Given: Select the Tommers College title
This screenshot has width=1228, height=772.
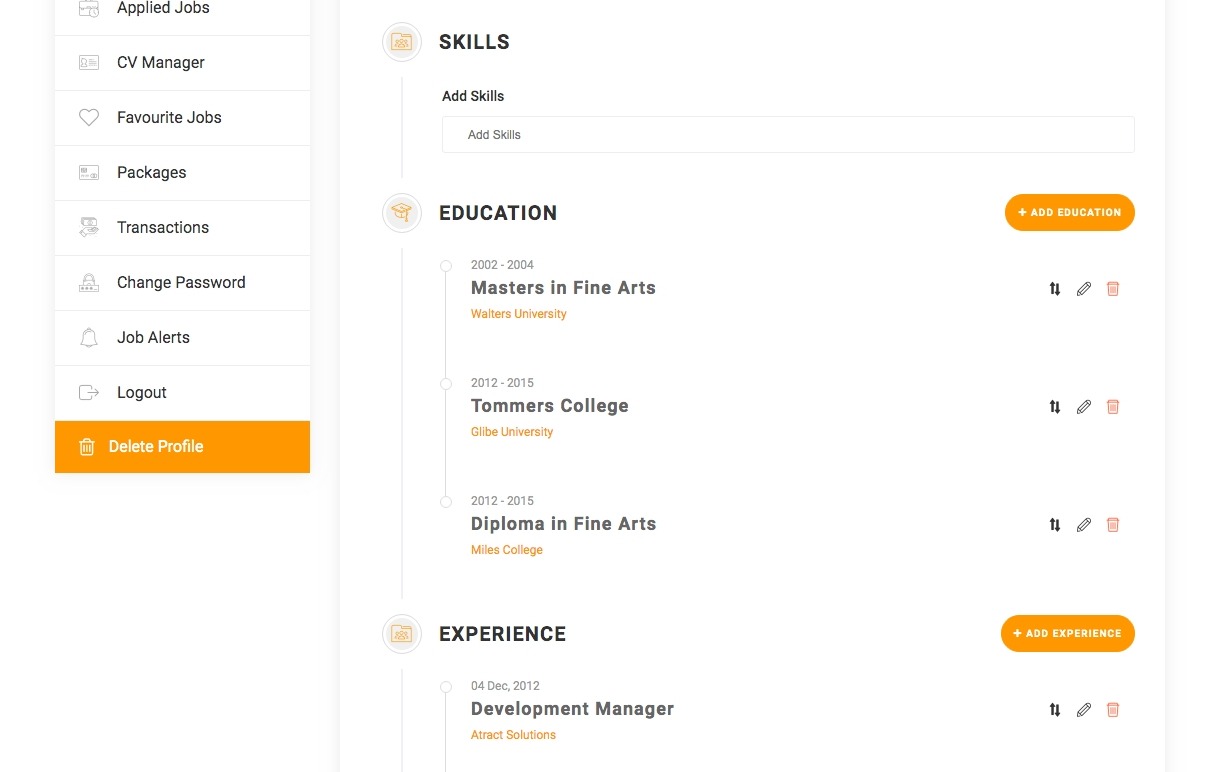Looking at the screenshot, I should 550,406.
